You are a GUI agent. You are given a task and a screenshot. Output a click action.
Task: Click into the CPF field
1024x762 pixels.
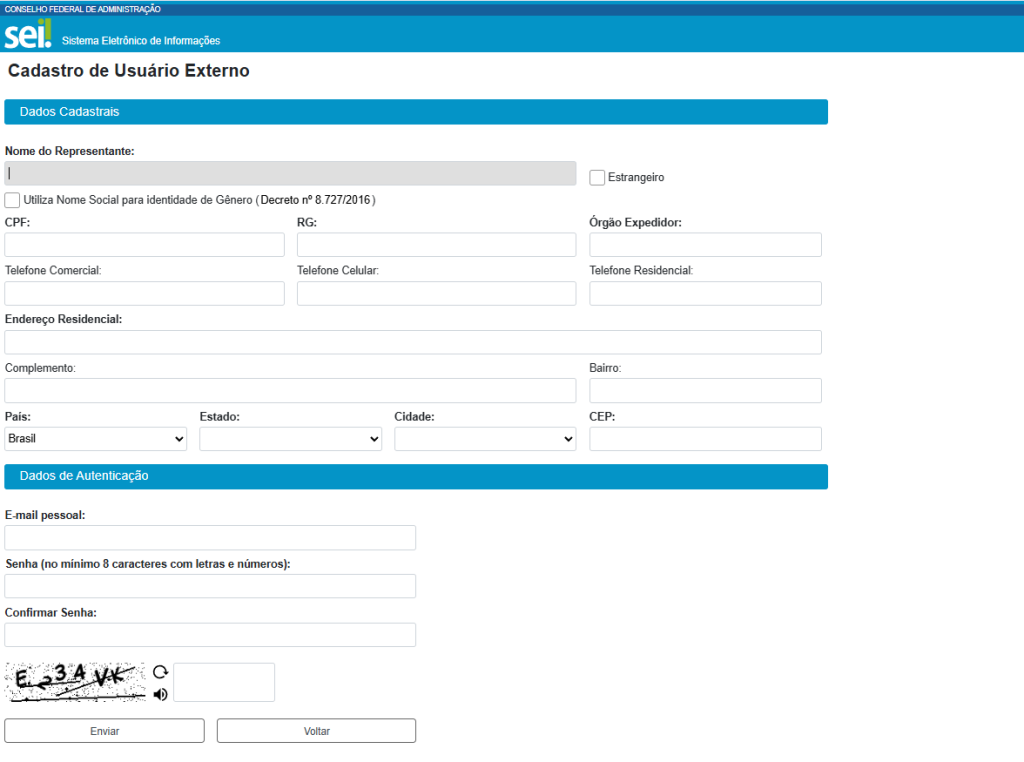tap(145, 245)
